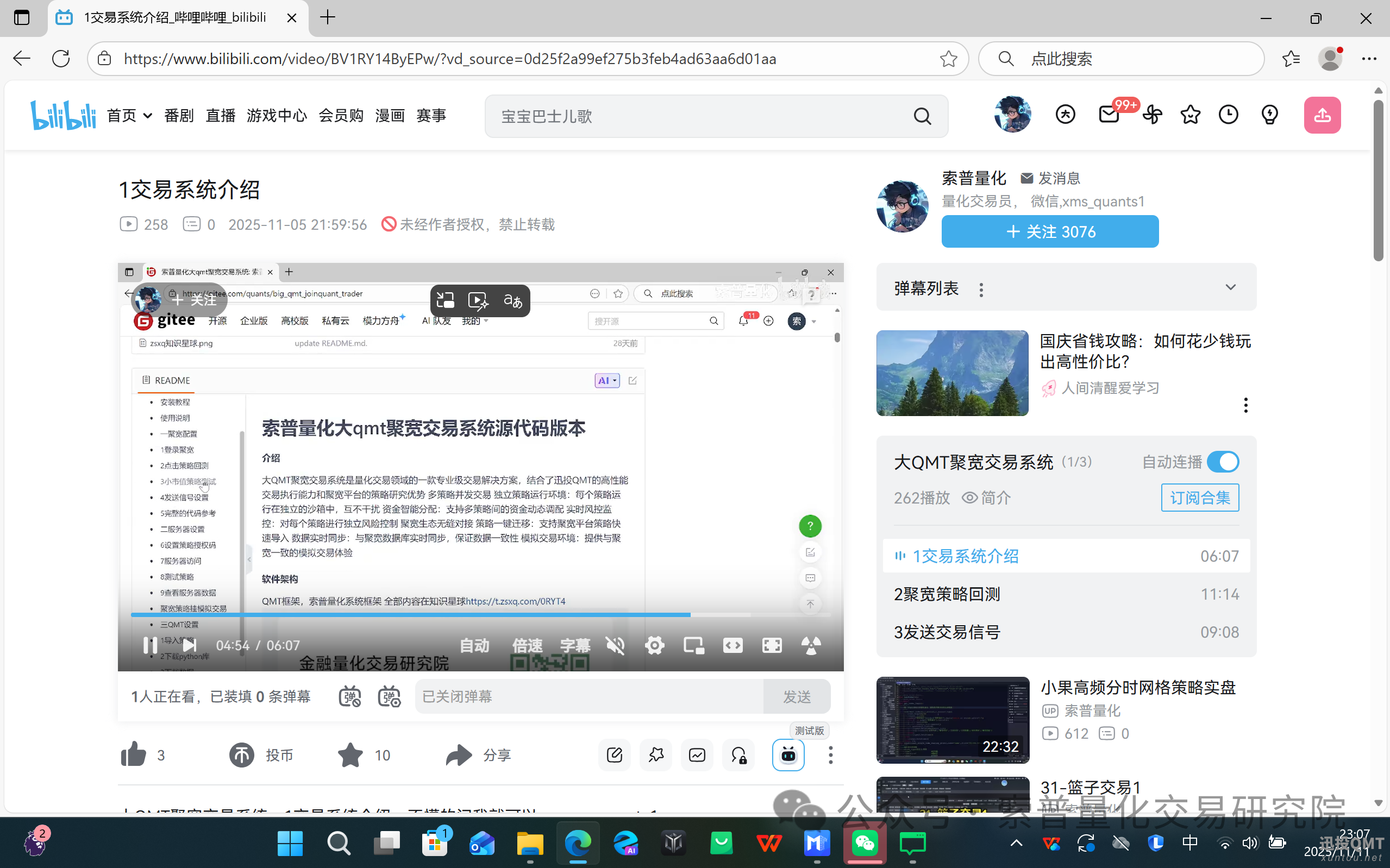Open the video data chart icon
Viewport: 1390px width, 868px height.
697,755
